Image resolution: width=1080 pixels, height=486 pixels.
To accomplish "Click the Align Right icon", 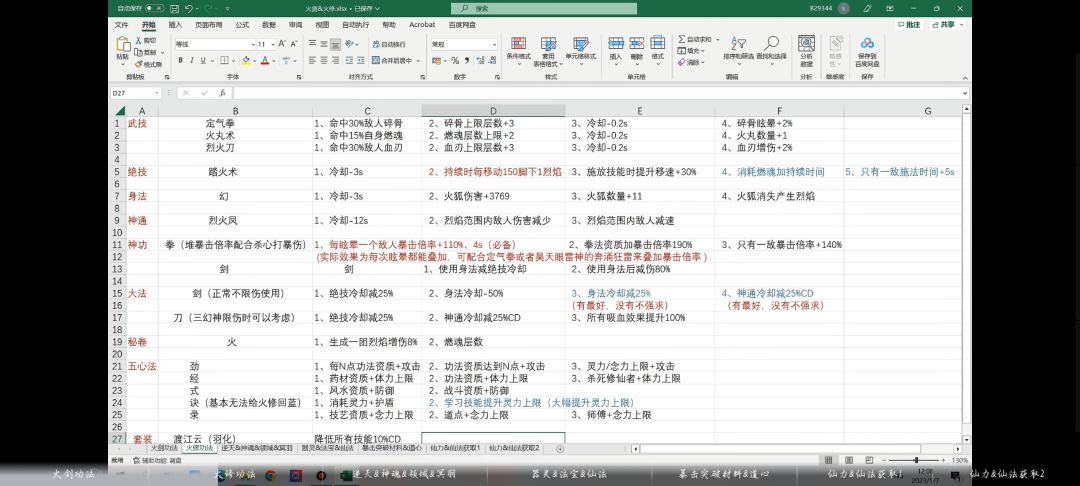I will pyautogui.click(x=335, y=61).
